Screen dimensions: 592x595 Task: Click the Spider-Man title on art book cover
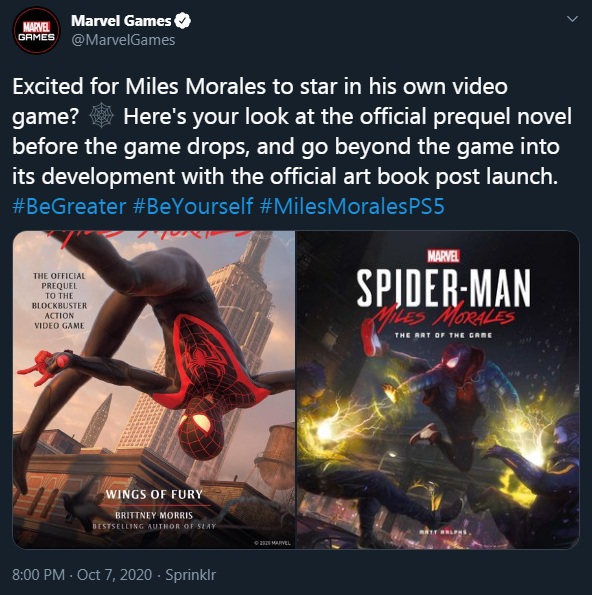443,288
